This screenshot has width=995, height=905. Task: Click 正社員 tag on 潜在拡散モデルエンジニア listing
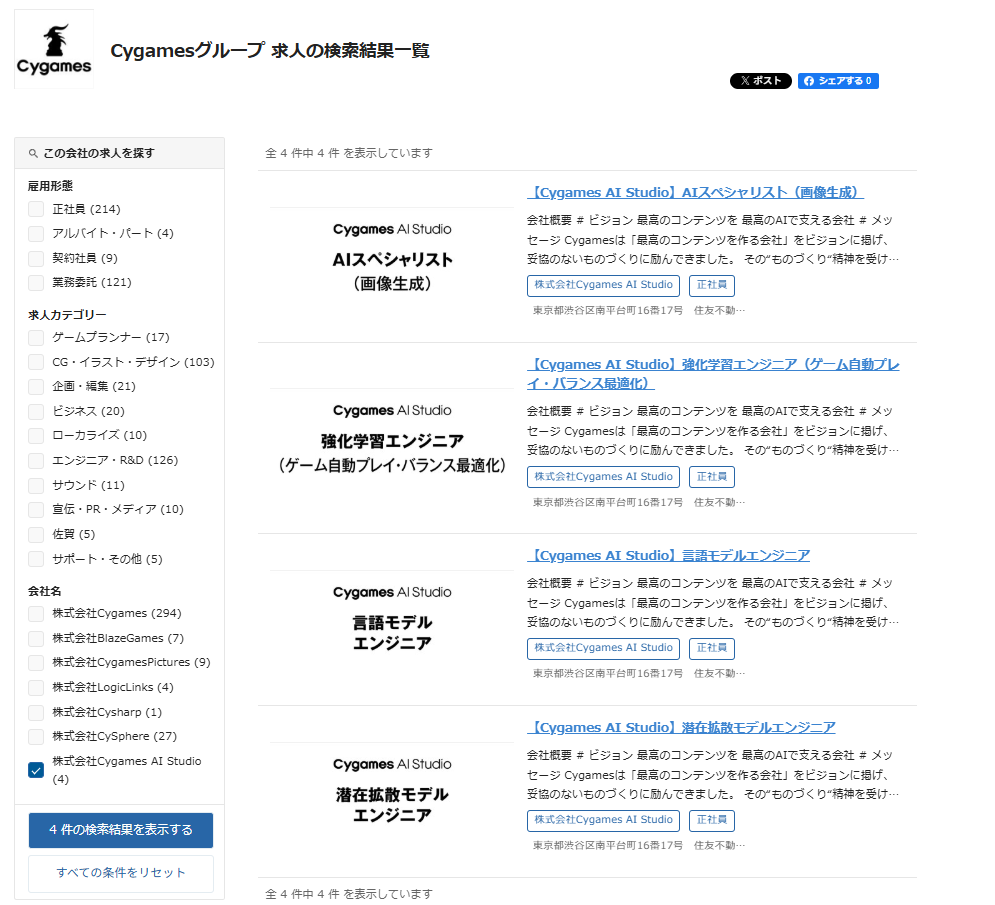[712, 821]
